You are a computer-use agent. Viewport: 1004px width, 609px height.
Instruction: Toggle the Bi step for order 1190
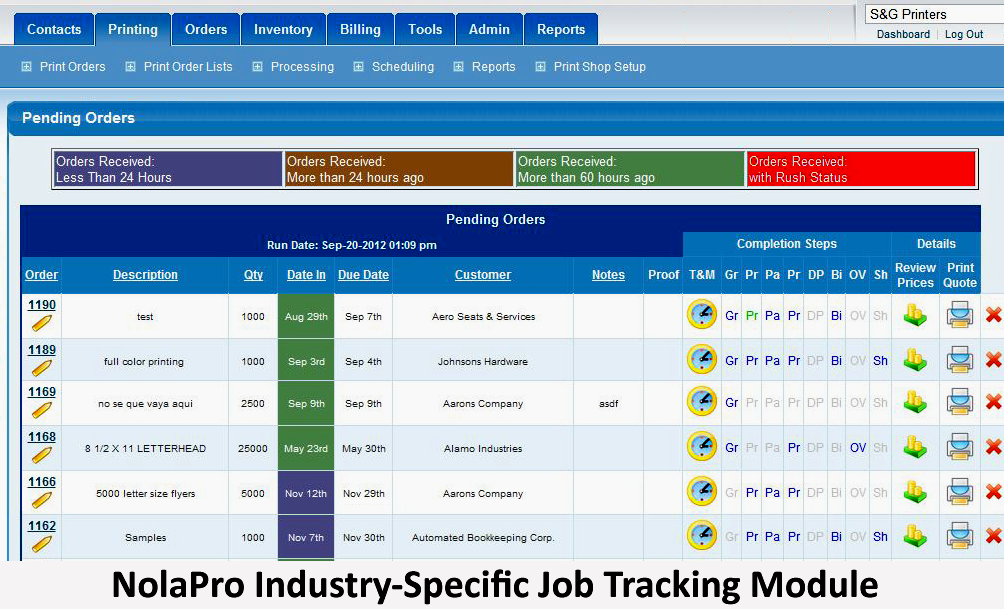pos(836,316)
